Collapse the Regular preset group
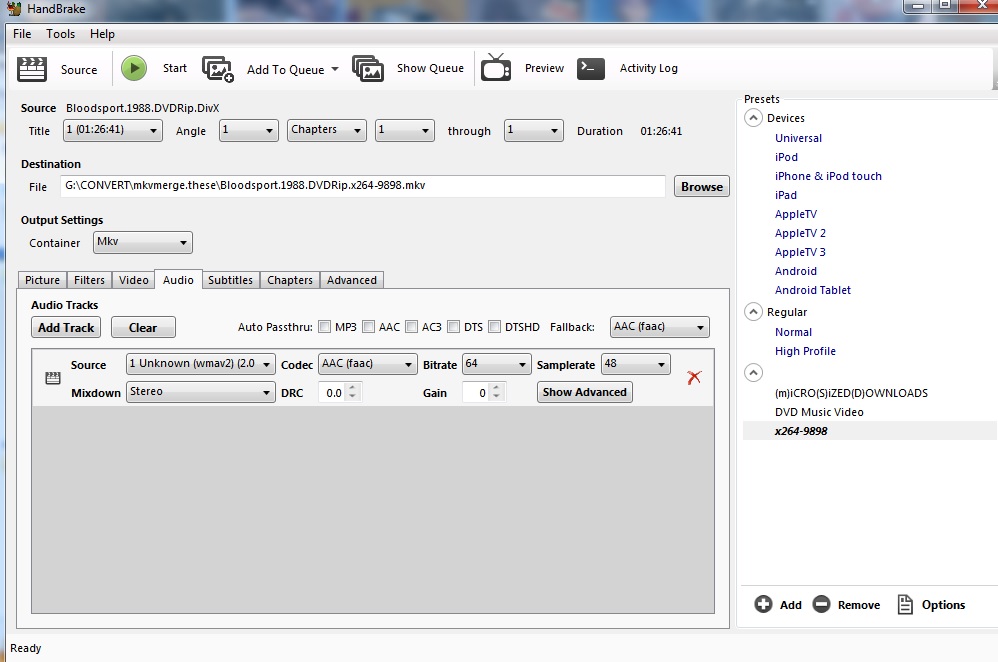998x662 pixels. click(x=753, y=312)
